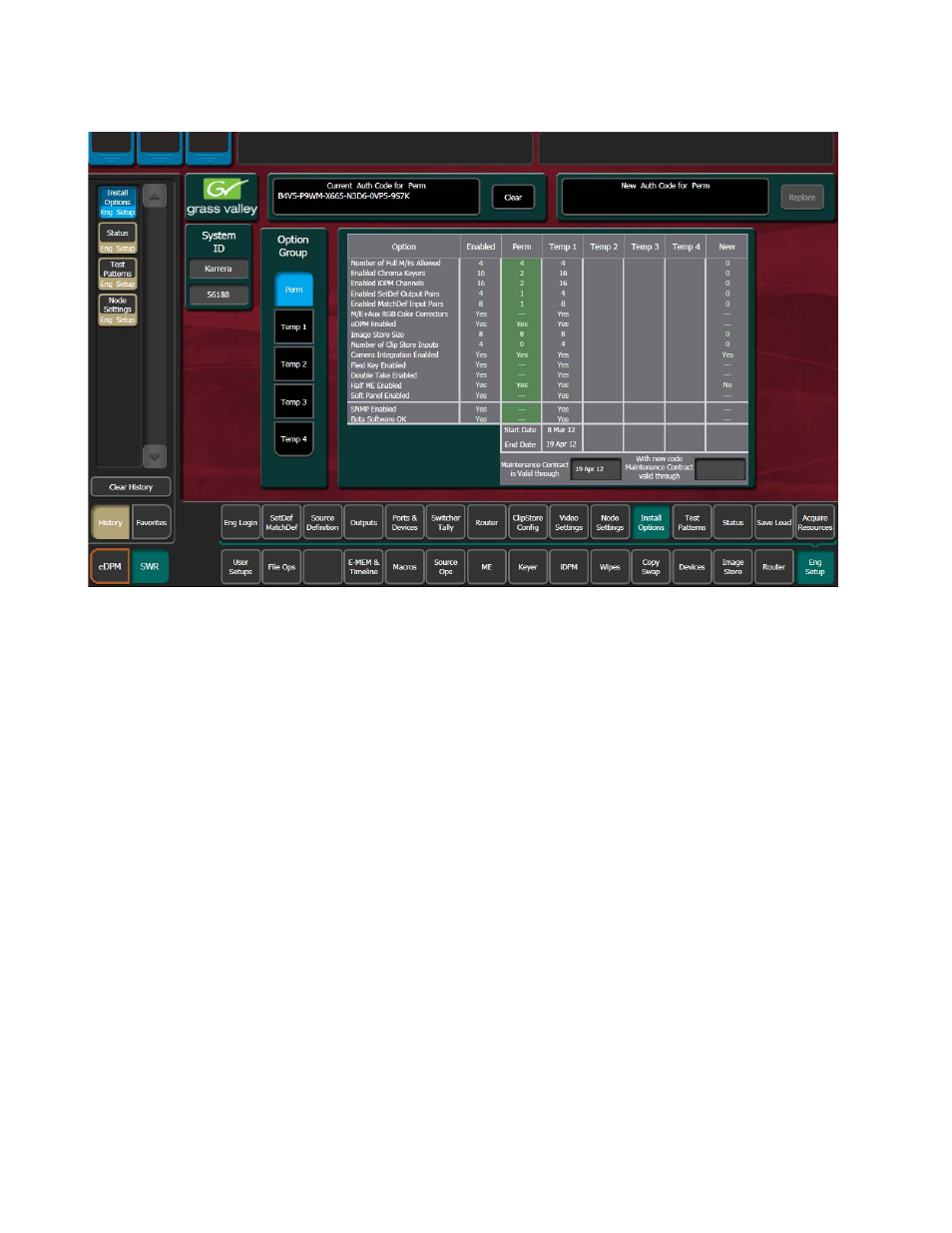Open the Video Settings menu
The width and height of the screenshot is (952, 1233).
coord(569,522)
